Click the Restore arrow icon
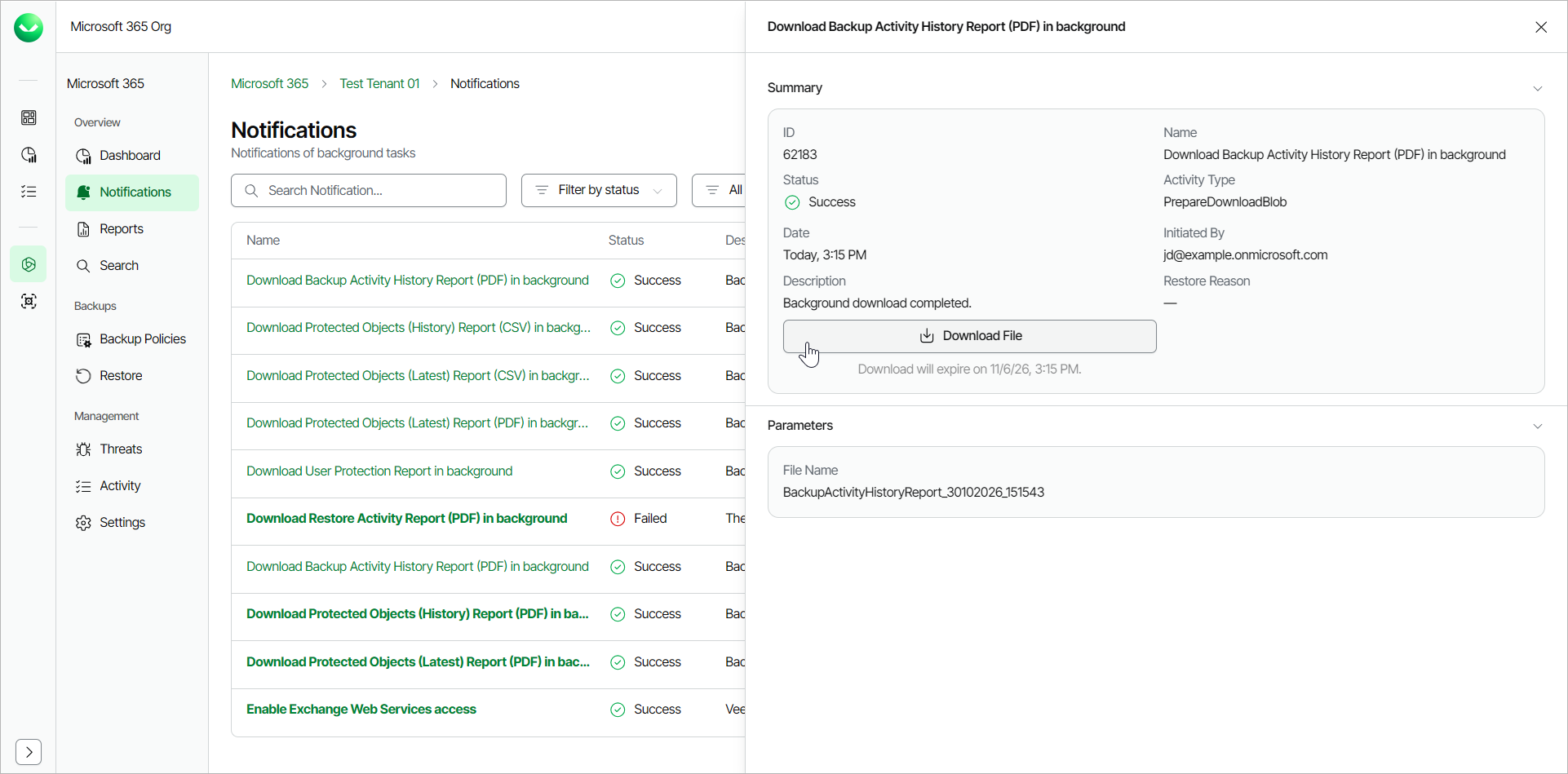Screen dimensions: 1568x774 (83, 376)
